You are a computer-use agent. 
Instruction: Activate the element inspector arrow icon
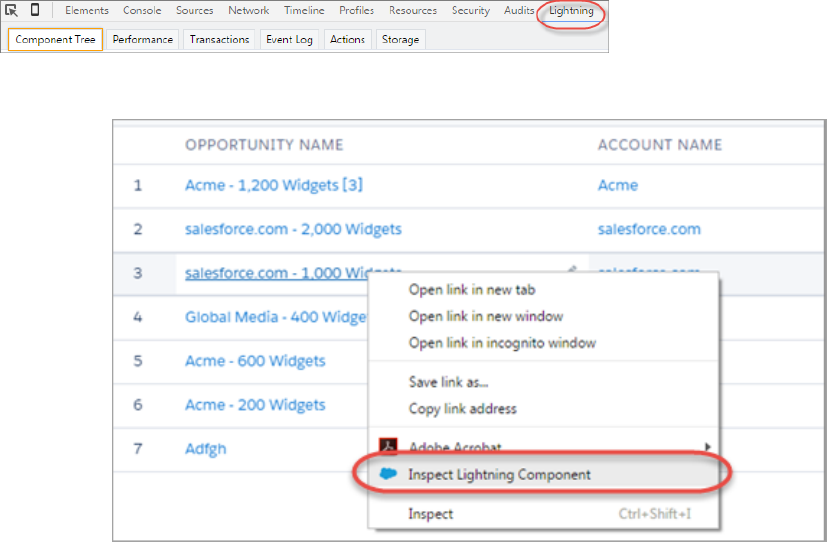(x=11, y=10)
